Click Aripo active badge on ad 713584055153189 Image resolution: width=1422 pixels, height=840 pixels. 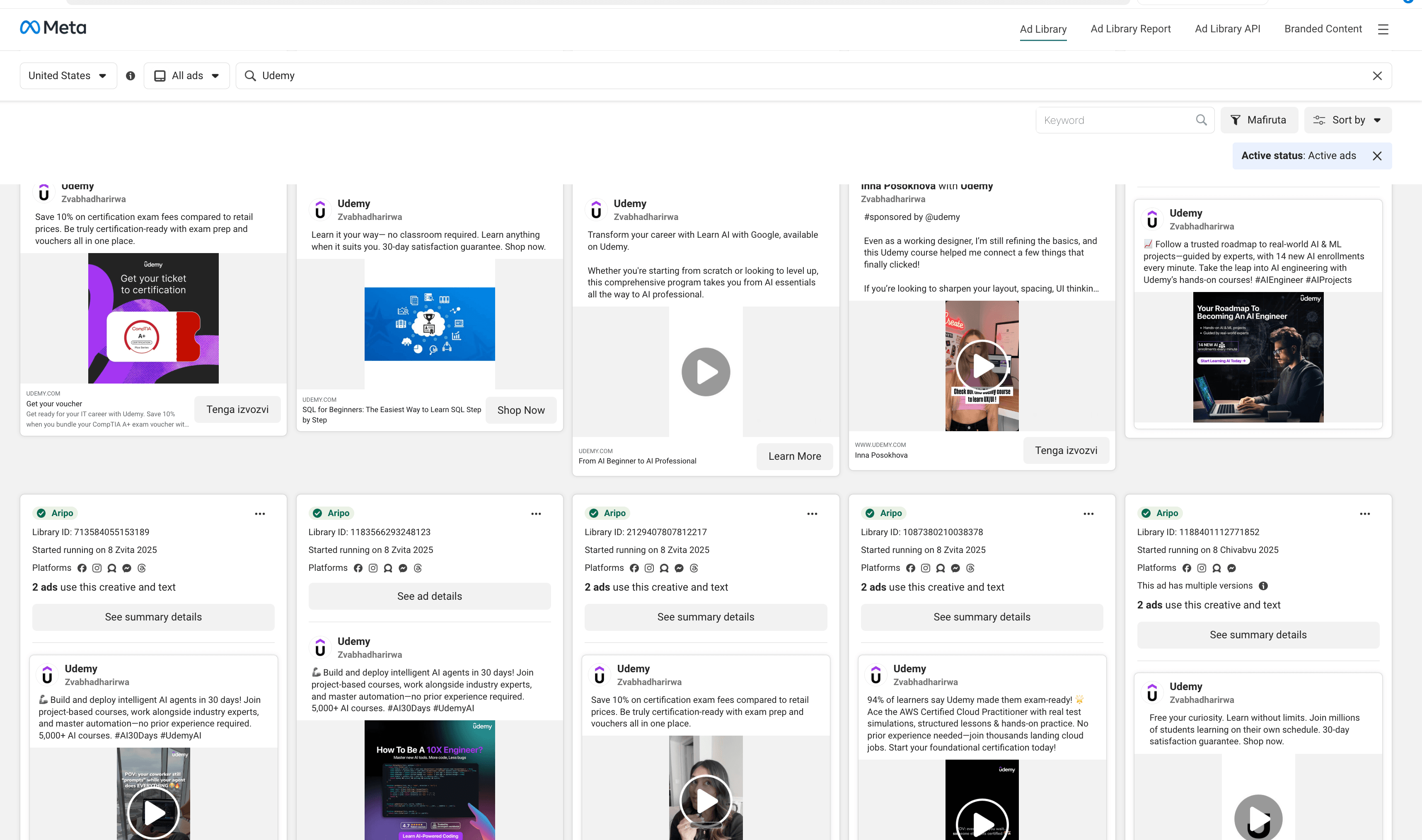(x=55, y=513)
